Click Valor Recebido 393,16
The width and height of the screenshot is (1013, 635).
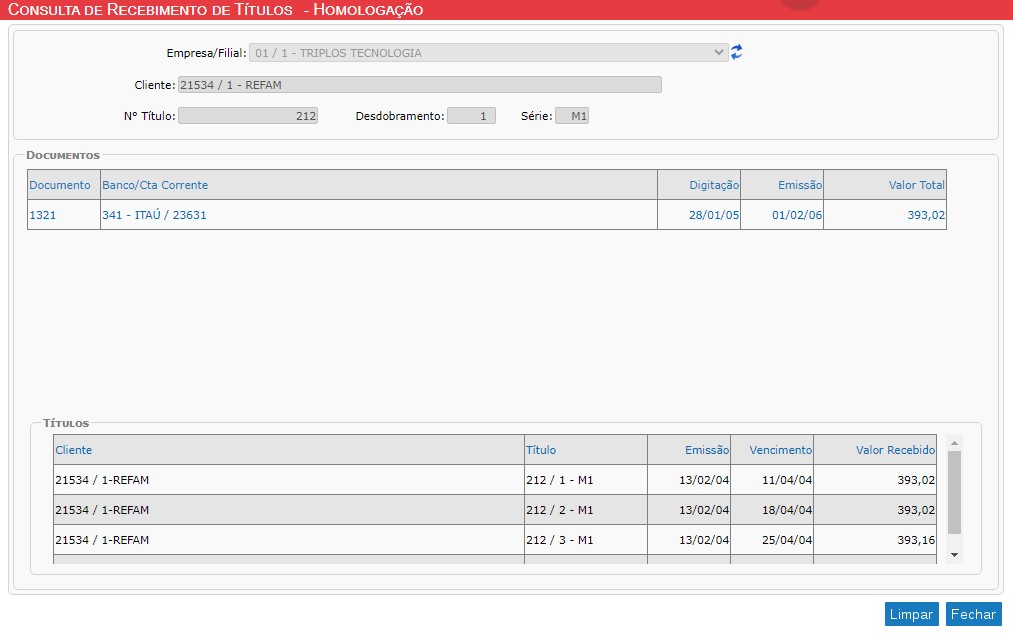[x=916, y=539]
